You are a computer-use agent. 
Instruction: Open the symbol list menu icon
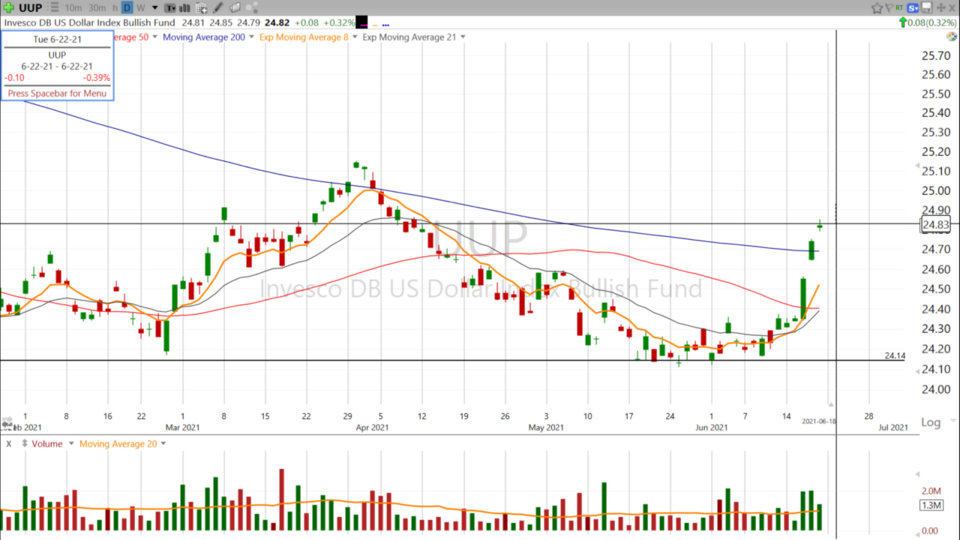coord(54,7)
